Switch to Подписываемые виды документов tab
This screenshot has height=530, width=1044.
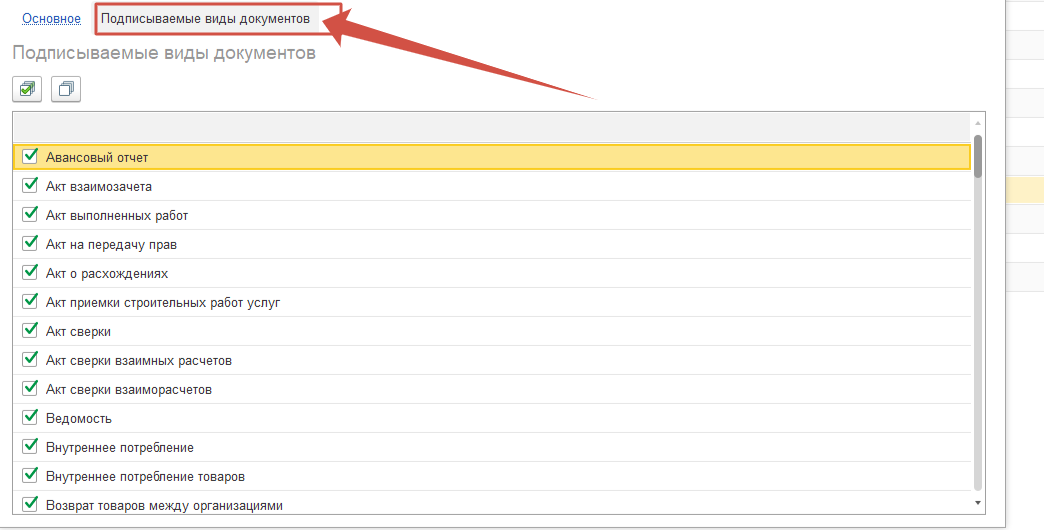pyautogui.click(x=205, y=19)
